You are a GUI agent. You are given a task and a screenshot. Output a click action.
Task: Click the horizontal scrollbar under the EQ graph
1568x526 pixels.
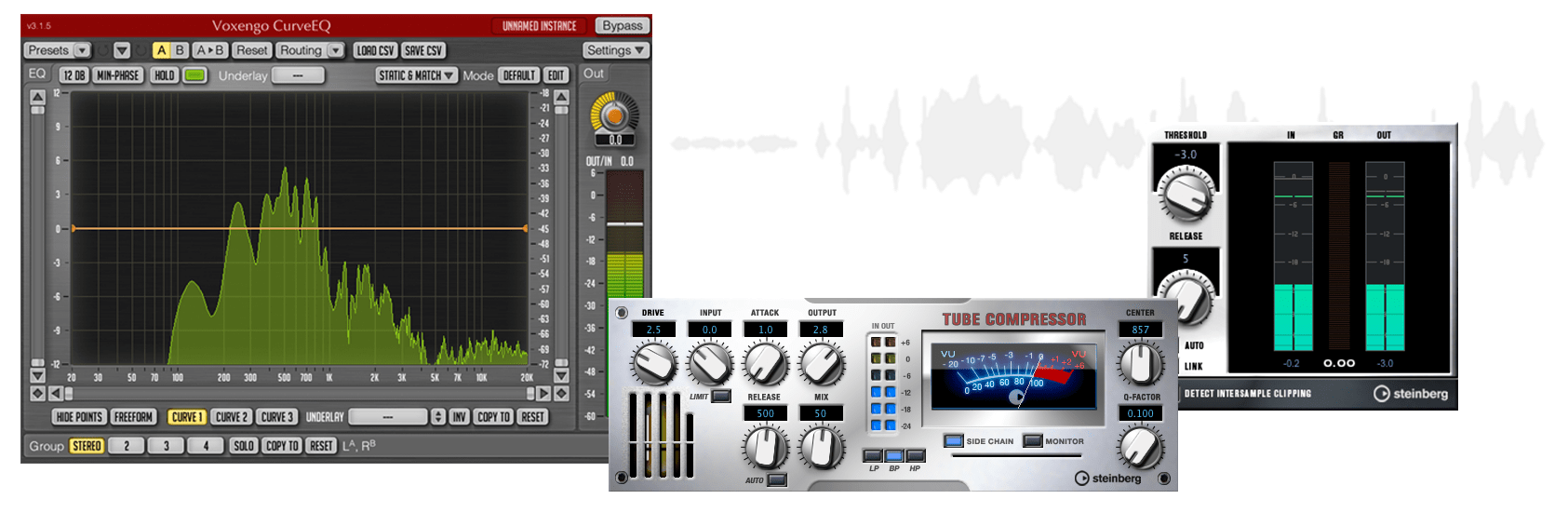(x=300, y=394)
